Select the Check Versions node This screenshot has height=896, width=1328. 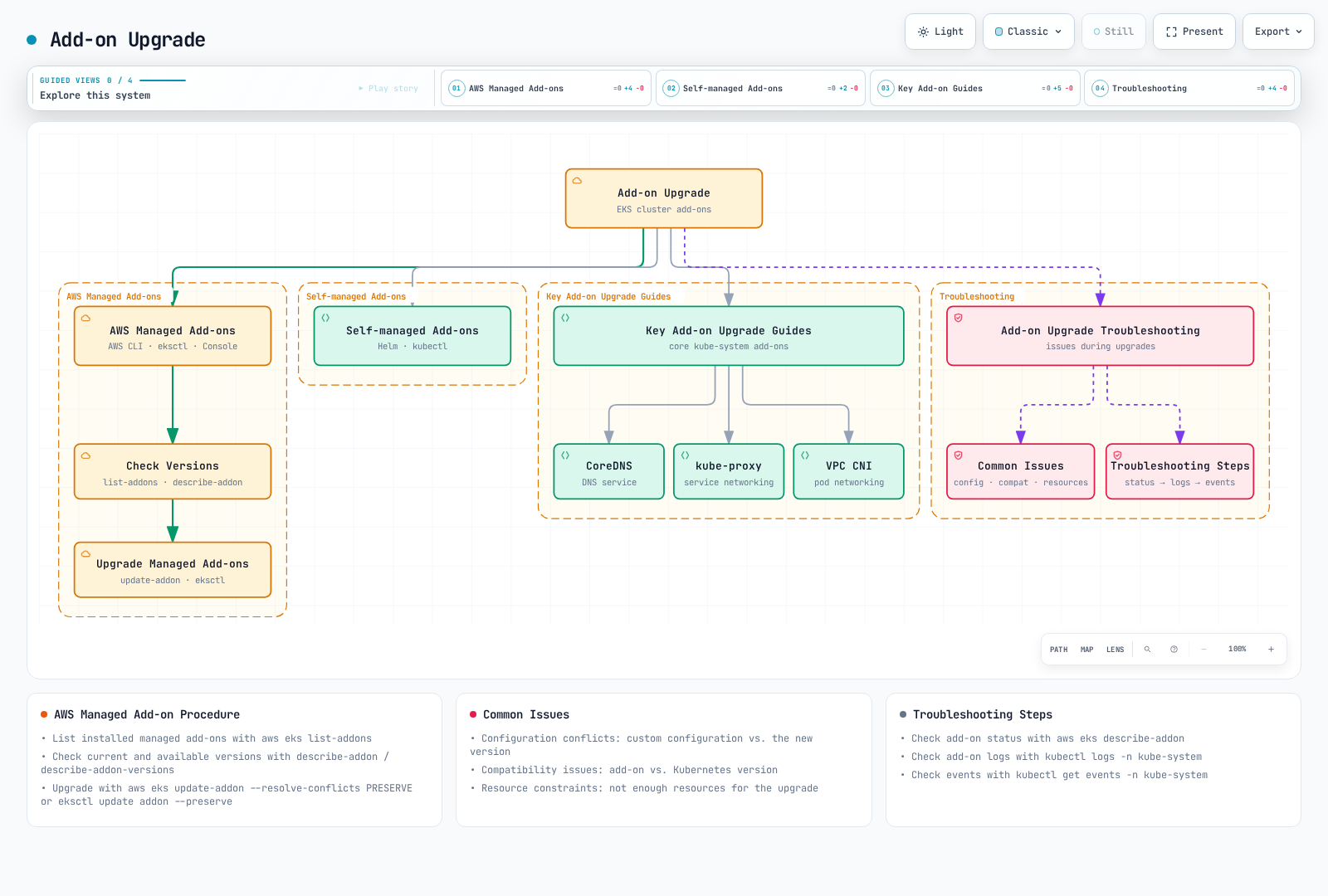[x=173, y=471]
